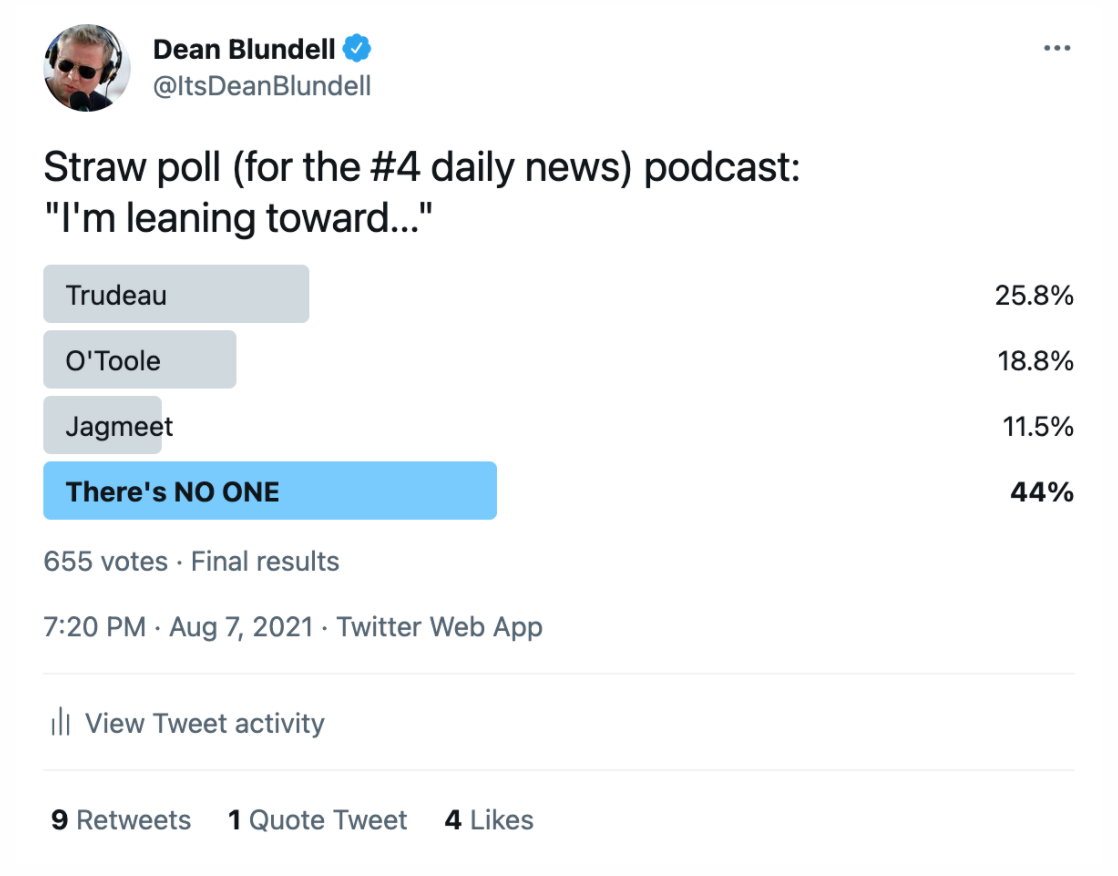Viewport: 1118px width, 876px height.
Task: Click the blue verified badge icon
Action: [357, 49]
